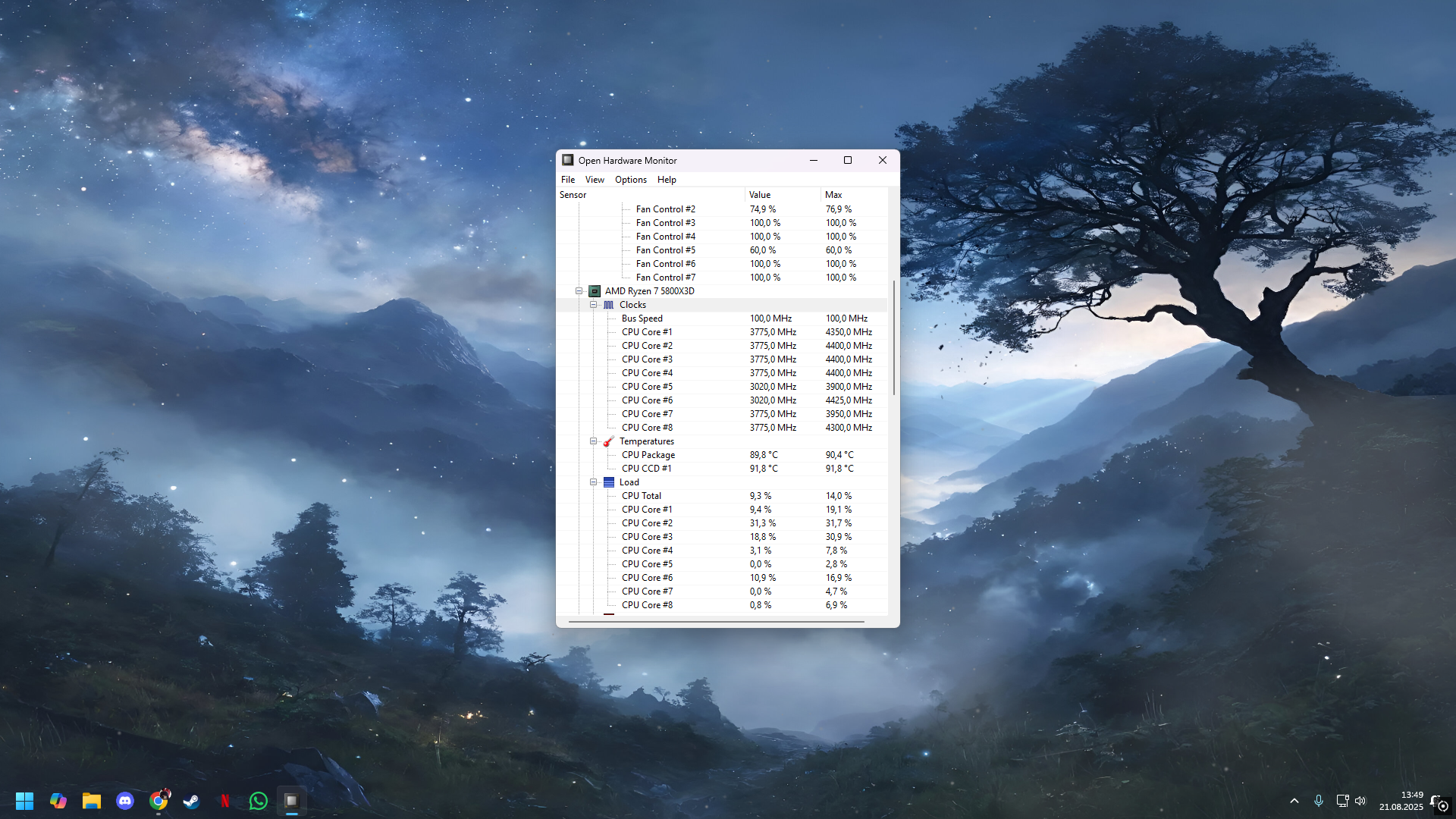Click the 4425,0 MHz max value
1456x819 pixels.
pyautogui.click(x=849, y=400)
